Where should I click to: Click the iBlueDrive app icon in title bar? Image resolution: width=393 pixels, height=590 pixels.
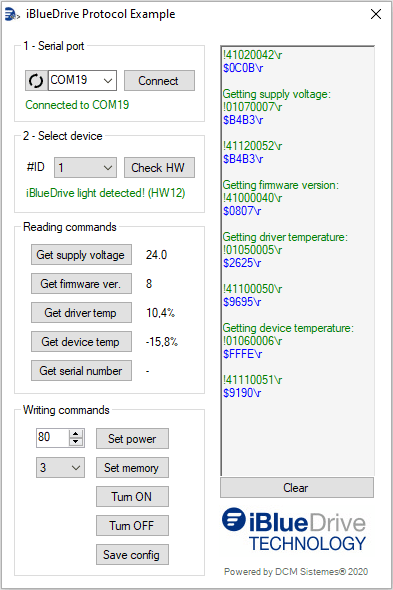click(x=12, y=15)
